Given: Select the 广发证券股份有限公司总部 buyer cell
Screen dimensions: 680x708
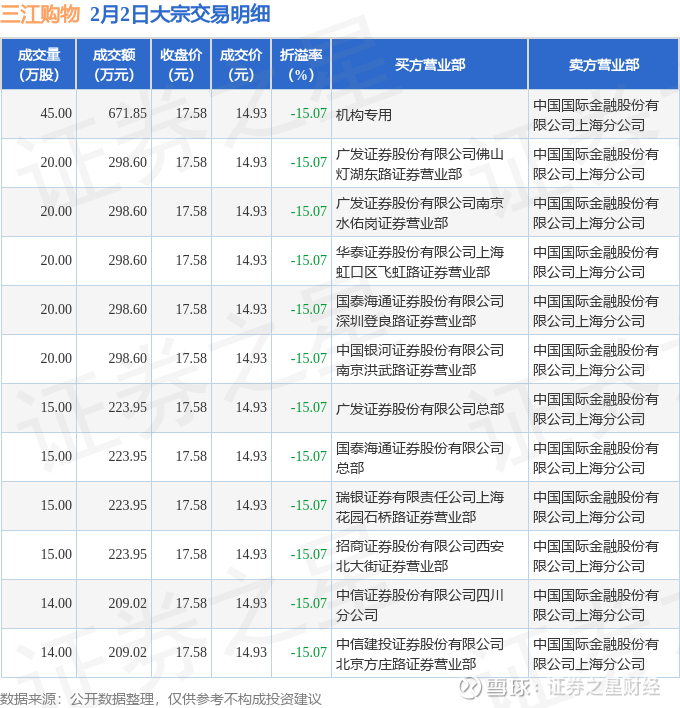Looking at the screenshot, I should point(430,408).
